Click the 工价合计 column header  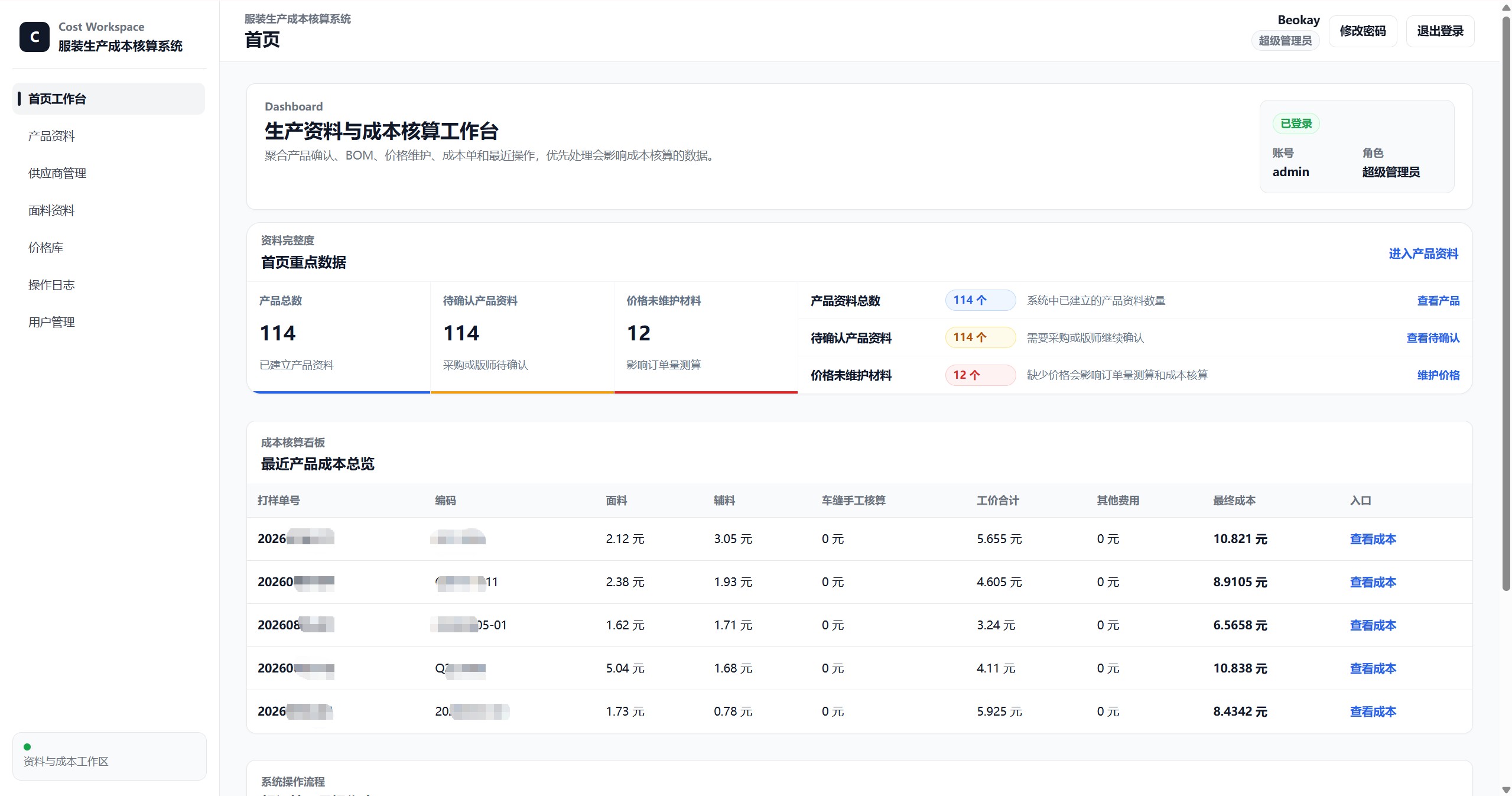click(x=998, y=501)
